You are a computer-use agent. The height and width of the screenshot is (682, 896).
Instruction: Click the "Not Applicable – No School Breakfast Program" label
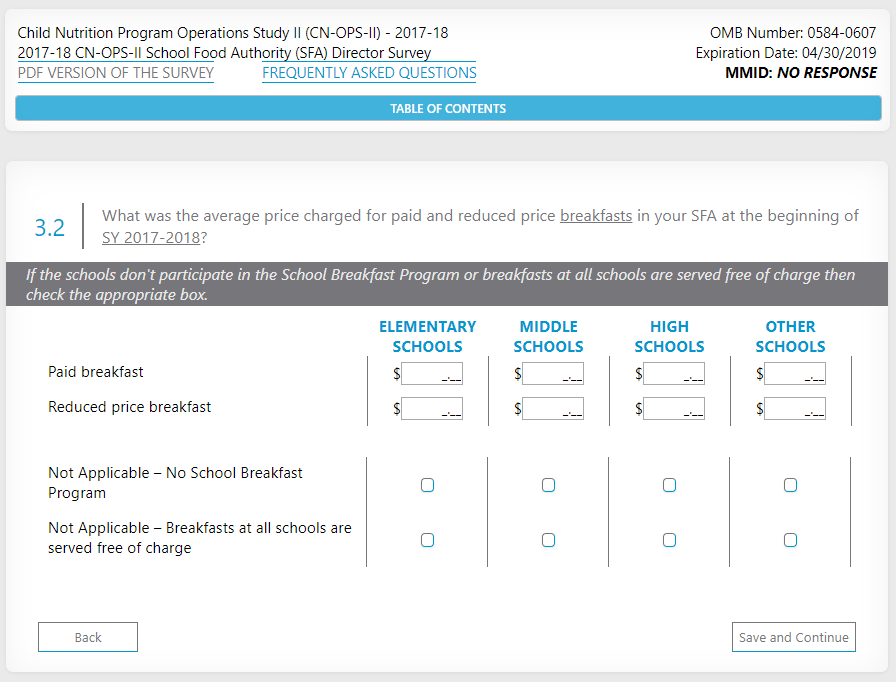tap(175, 483)
